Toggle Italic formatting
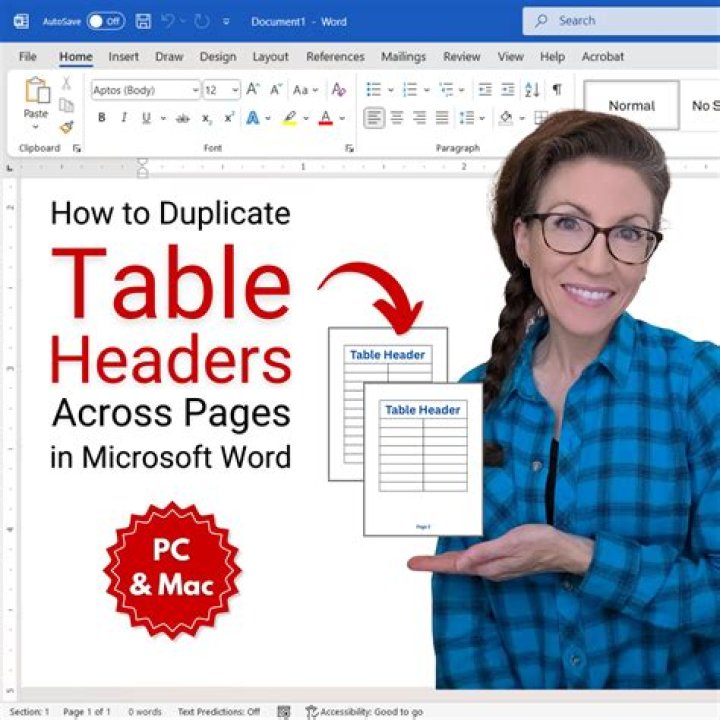 pos(124,118)
